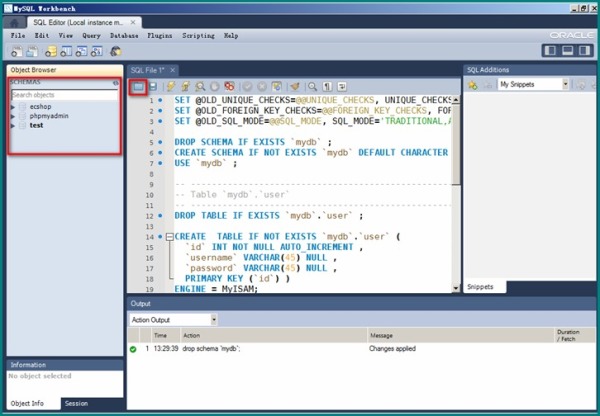Click the Create new schema icon

point(51,51)
